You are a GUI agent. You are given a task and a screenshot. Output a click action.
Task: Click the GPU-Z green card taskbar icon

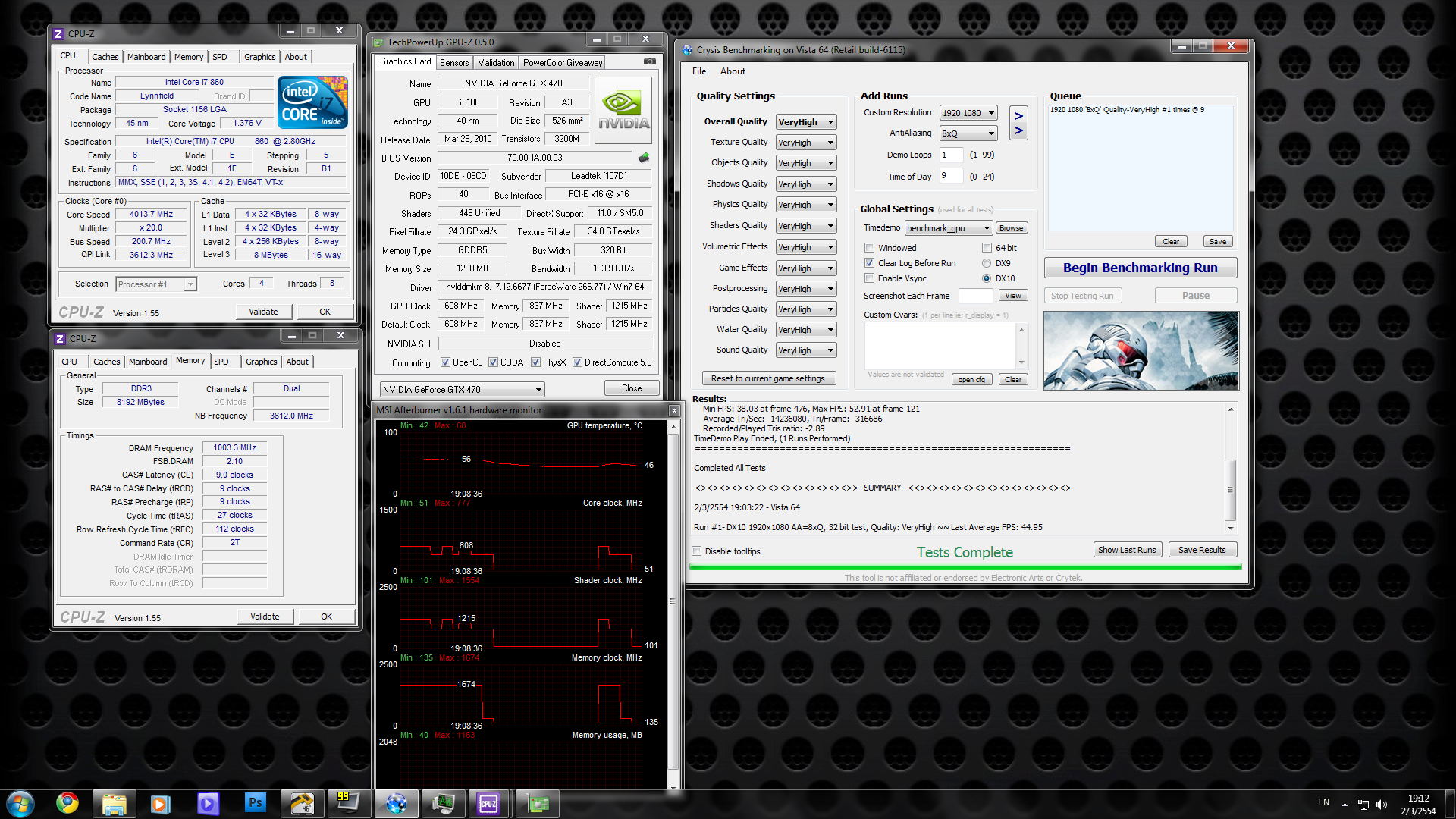click(537, 803)
